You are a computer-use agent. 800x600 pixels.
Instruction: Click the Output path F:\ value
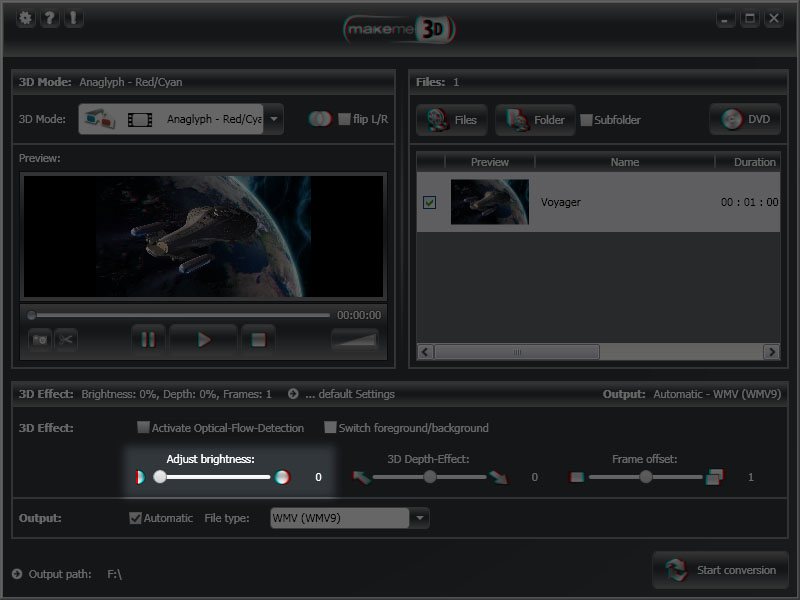pyautogui.click(x=115, y=574)
